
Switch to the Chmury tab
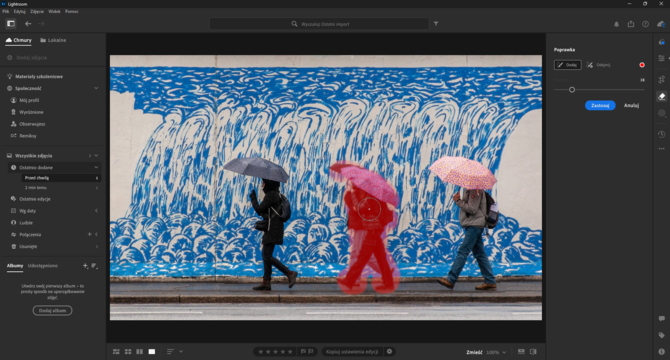click(x=18, y=40)
